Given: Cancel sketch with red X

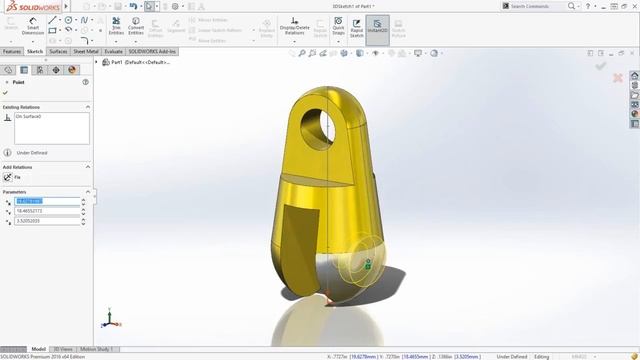Looking at the screenshot, I should [618, 78].
